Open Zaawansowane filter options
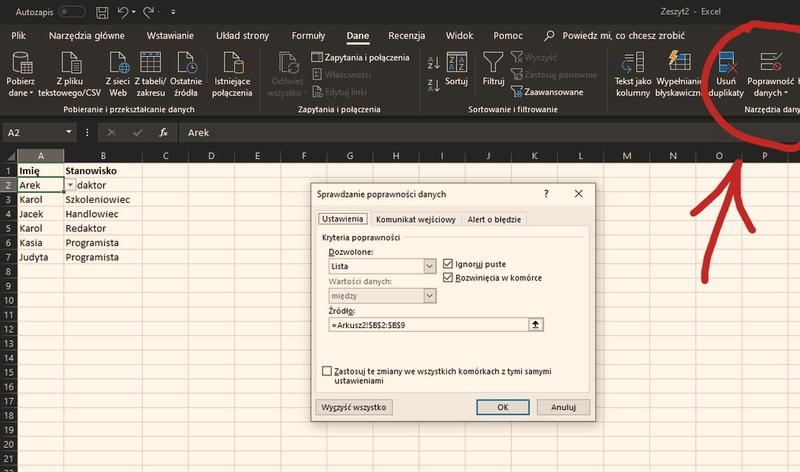 547,92
